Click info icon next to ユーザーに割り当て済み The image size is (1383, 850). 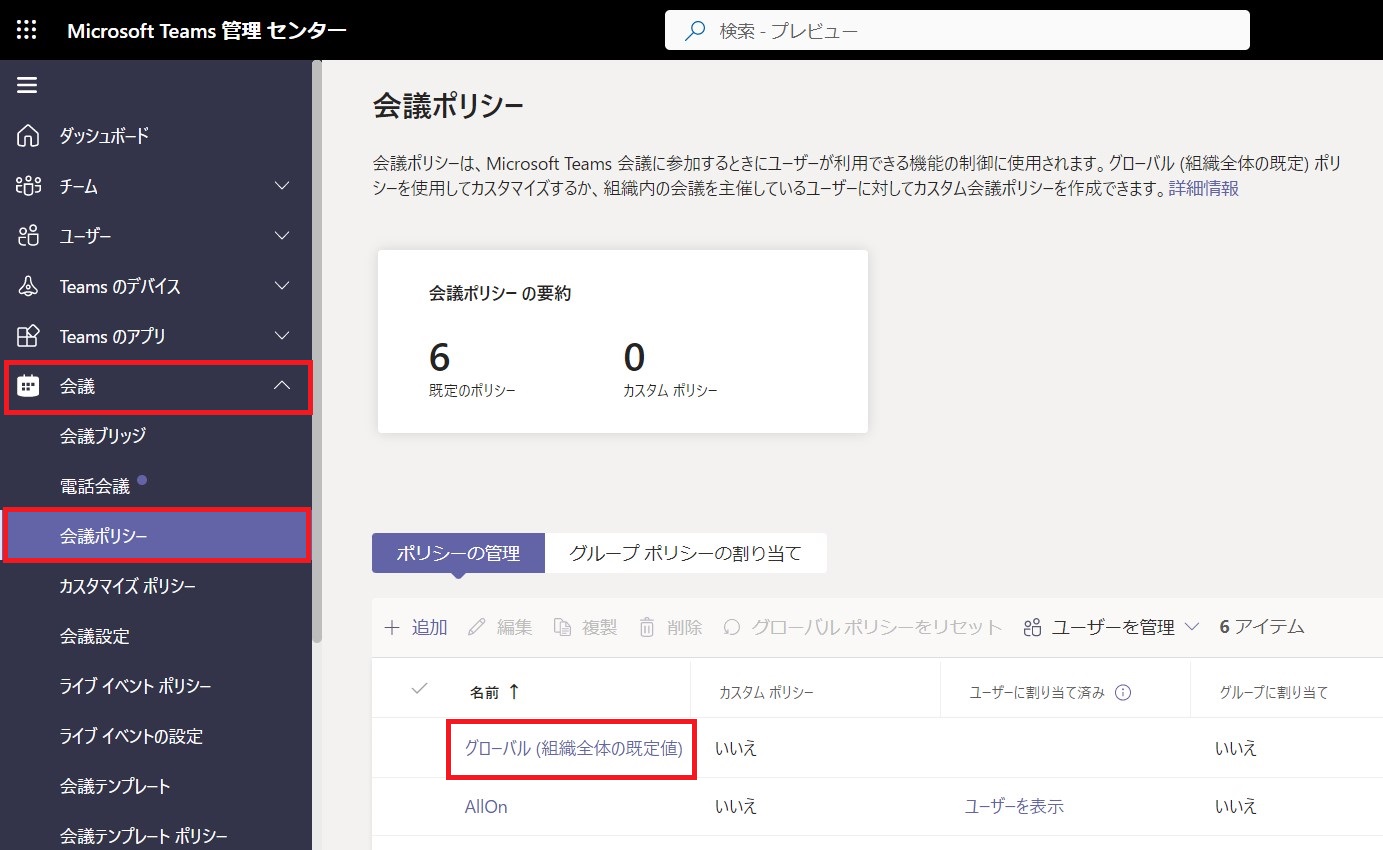1123,692
